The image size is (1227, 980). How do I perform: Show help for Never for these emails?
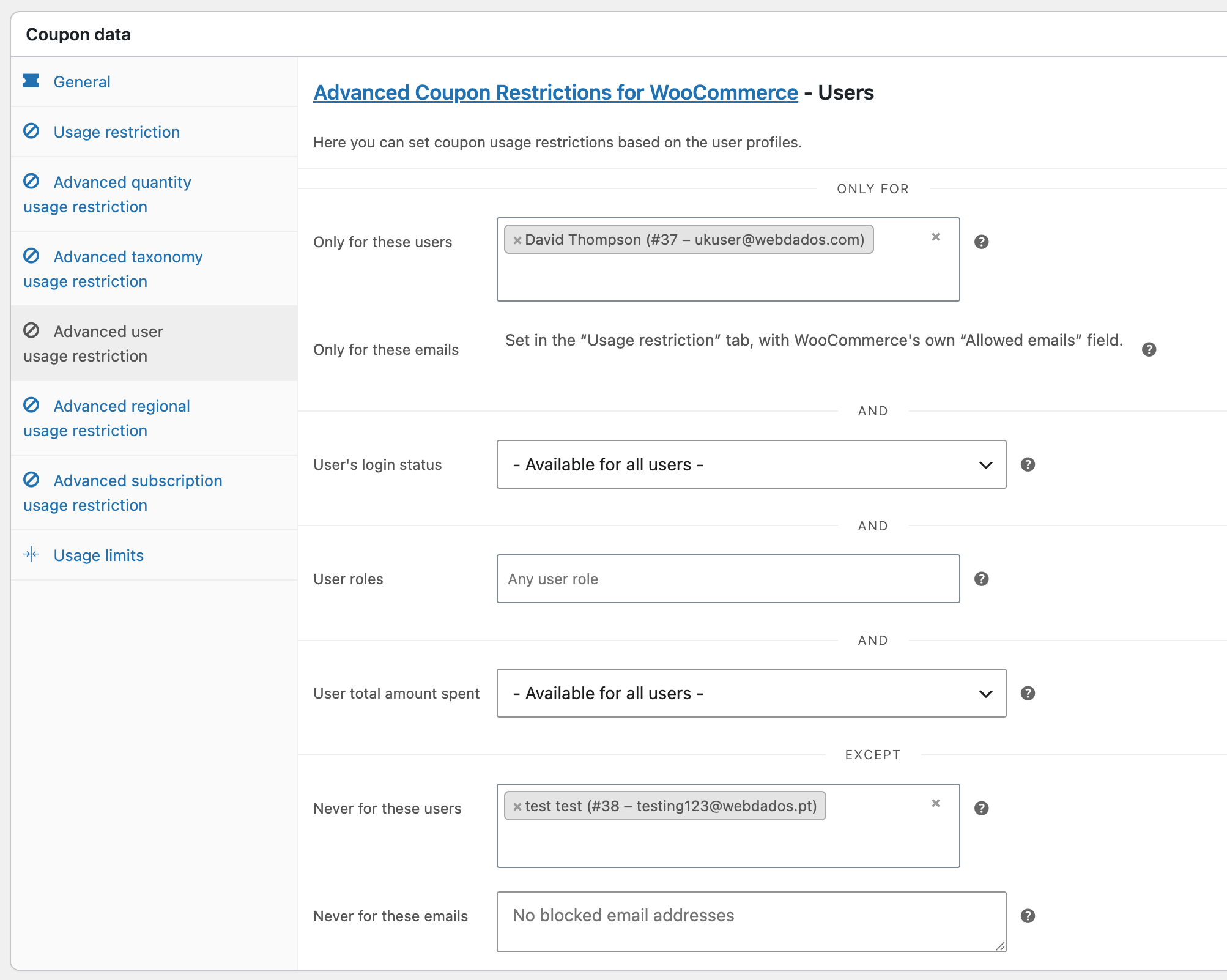1028,916
